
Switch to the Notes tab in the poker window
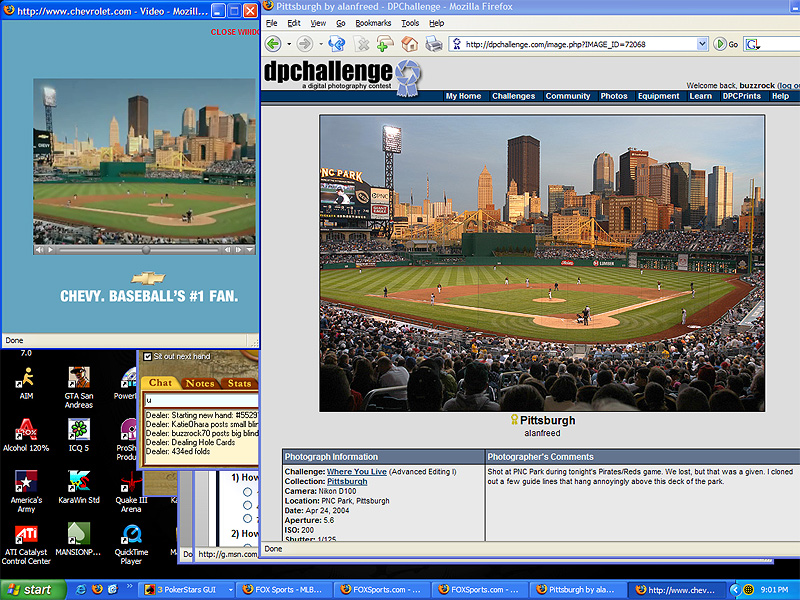point(200,383)
